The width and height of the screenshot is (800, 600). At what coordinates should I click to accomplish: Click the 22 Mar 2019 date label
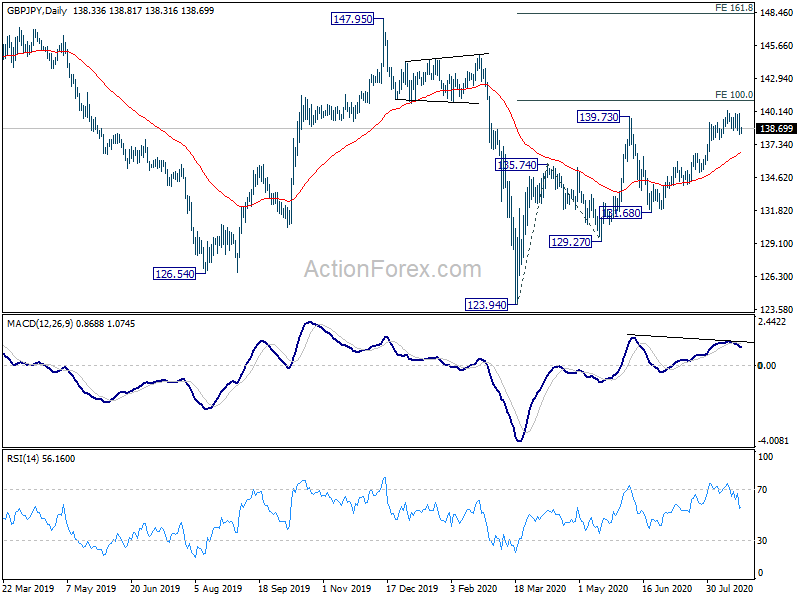tap(28, 589)
